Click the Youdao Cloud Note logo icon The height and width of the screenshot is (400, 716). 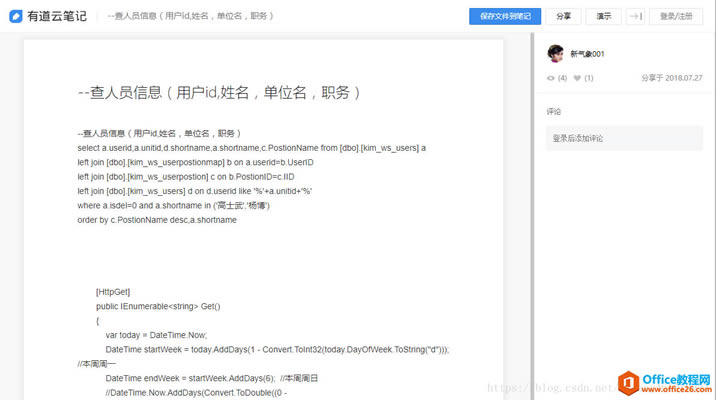(16, 16)
